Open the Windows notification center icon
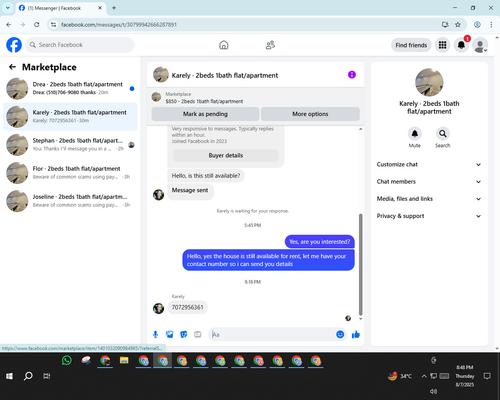The image size is (500, 400). (487, 376)
